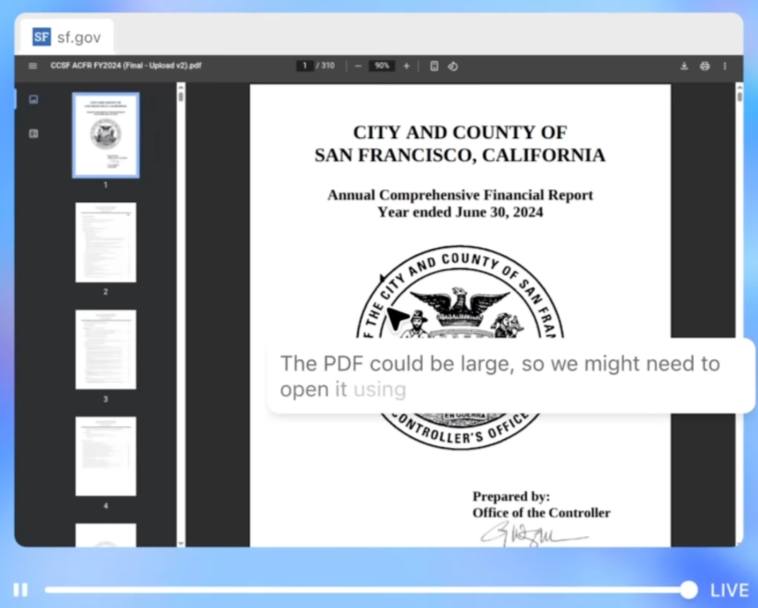Click the page number input field
The width and height of the screenshot is (758, 608).
click(x=305, y=66)
